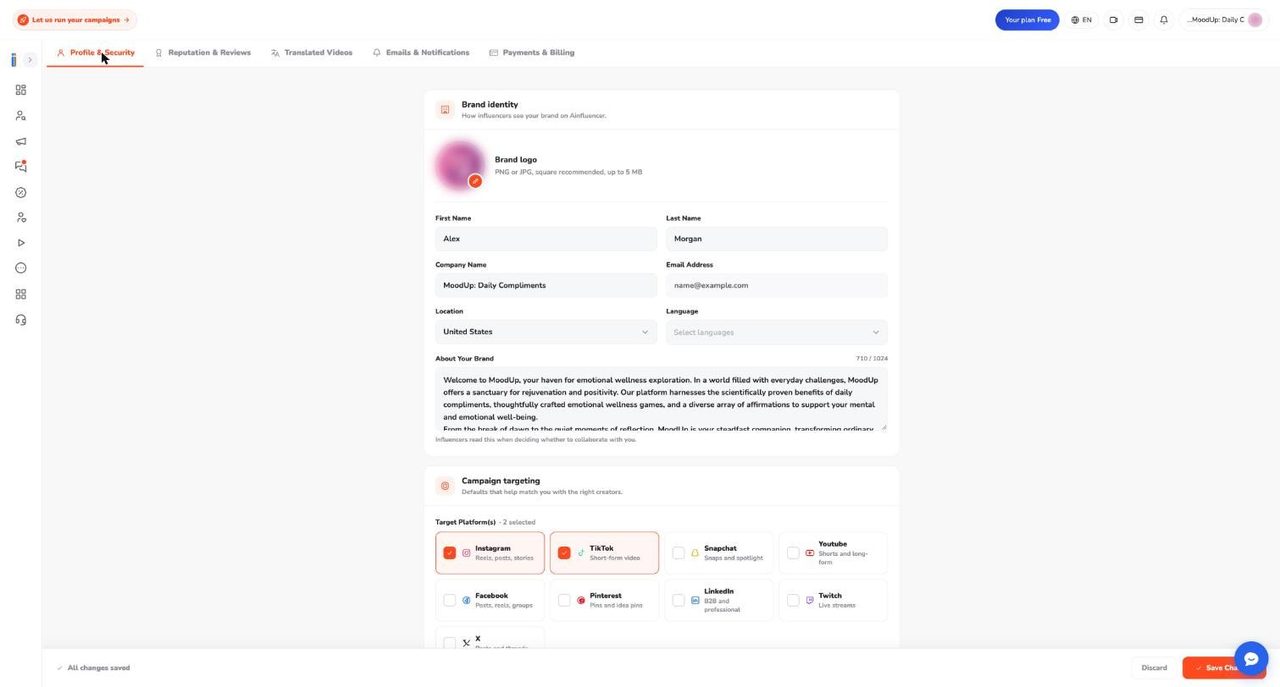Click the Last Name field containing Morgan

pos(777,239)
